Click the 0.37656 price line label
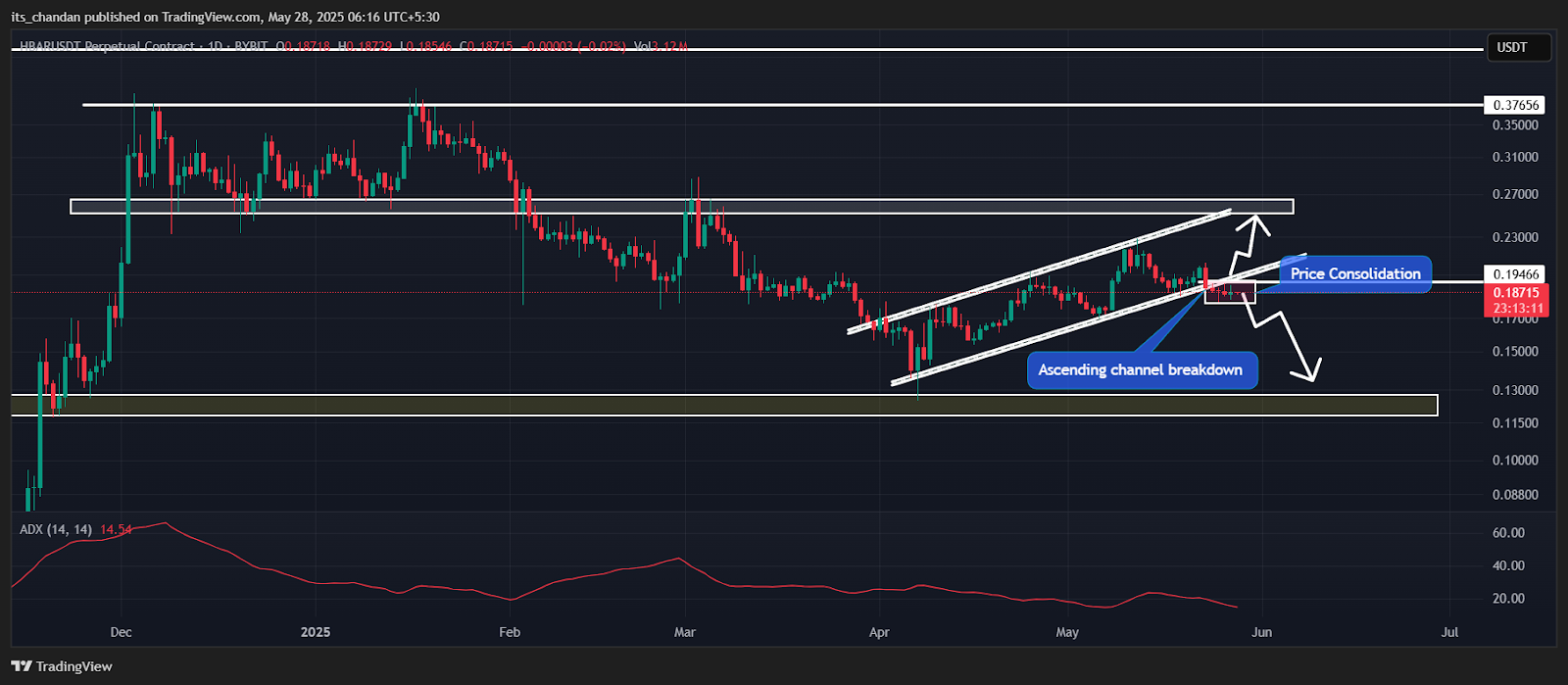This screenshot has height=685, width=1568. (x=1517, y=105)
